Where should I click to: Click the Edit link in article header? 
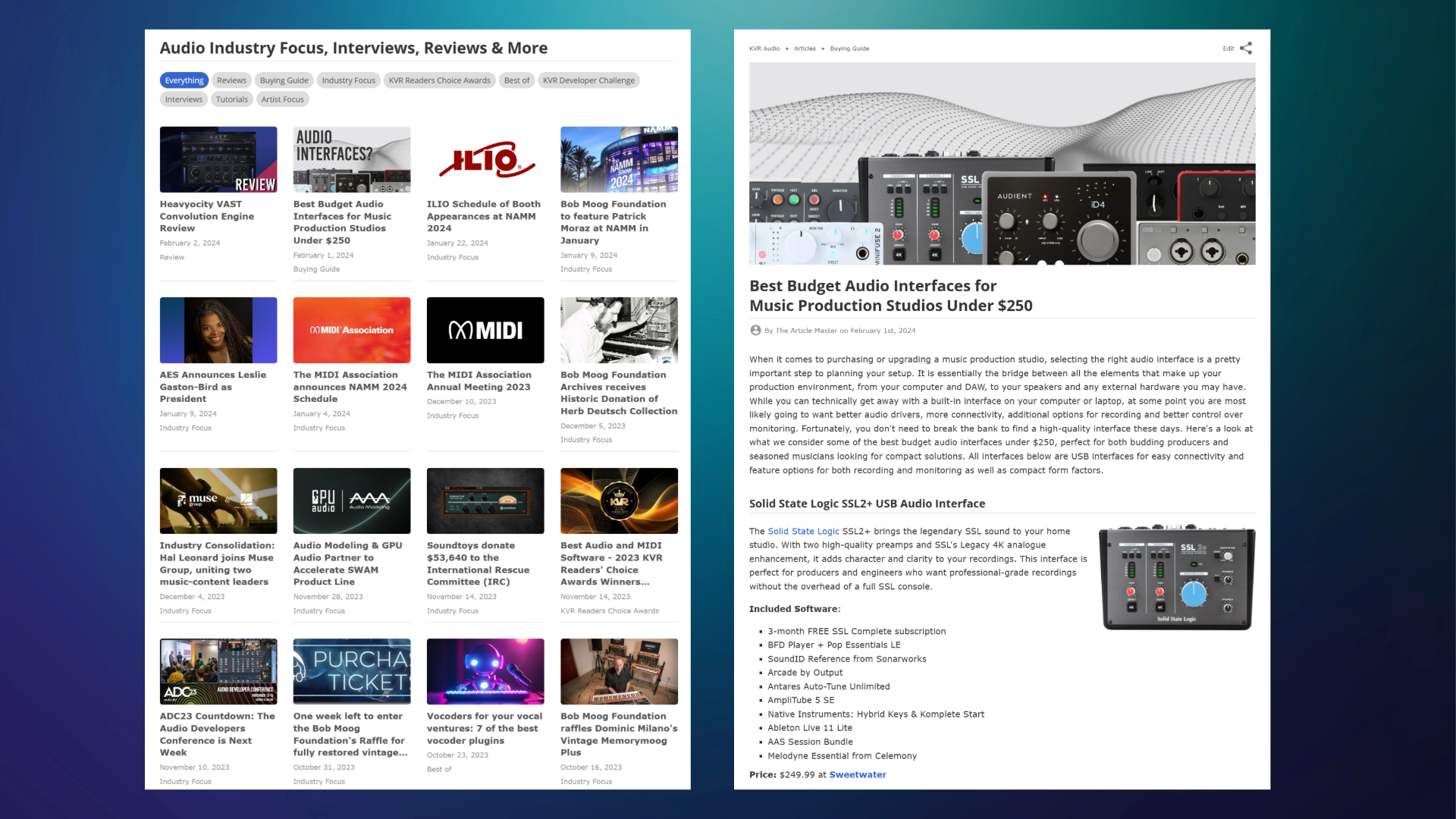coord(1228,49)
